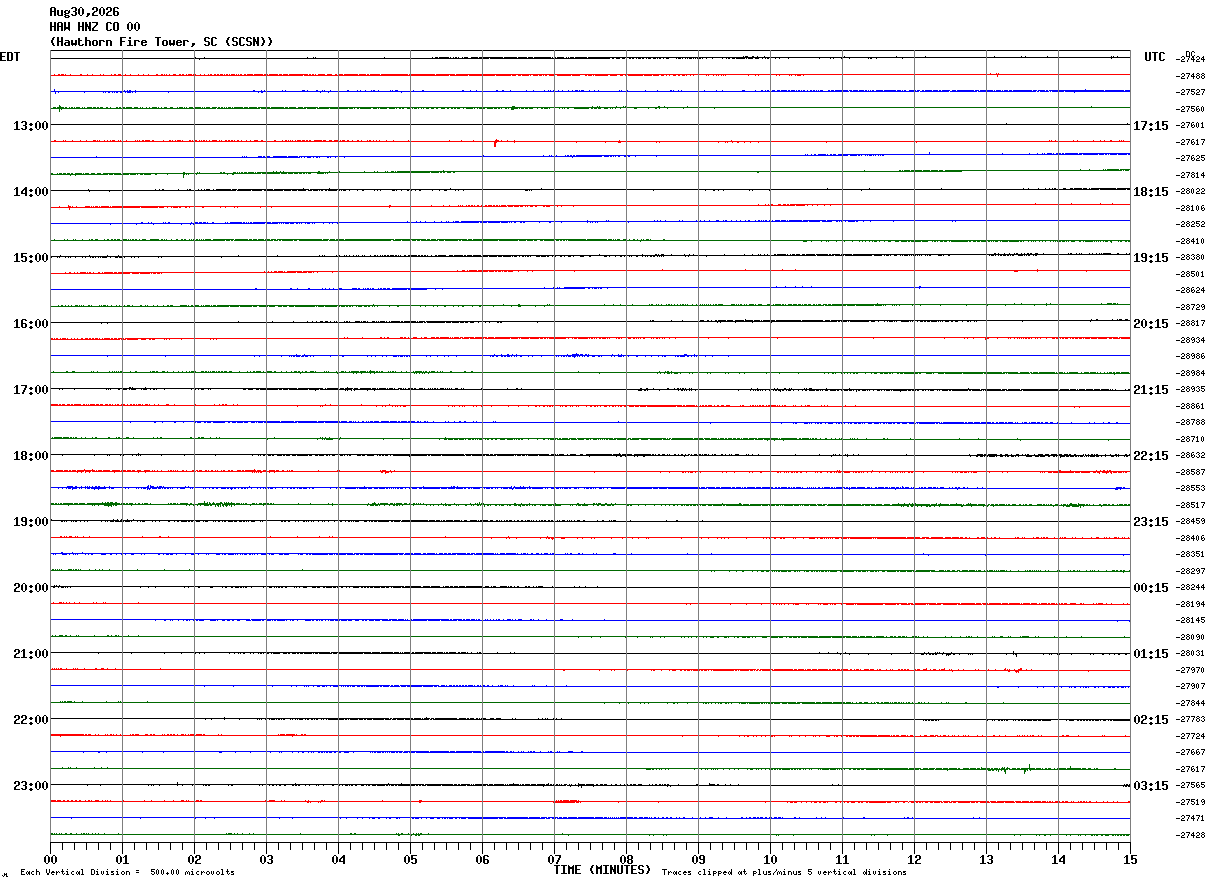Click the TIME (MINUTES) axis title

pyautogui.click(x=602, y=870)
